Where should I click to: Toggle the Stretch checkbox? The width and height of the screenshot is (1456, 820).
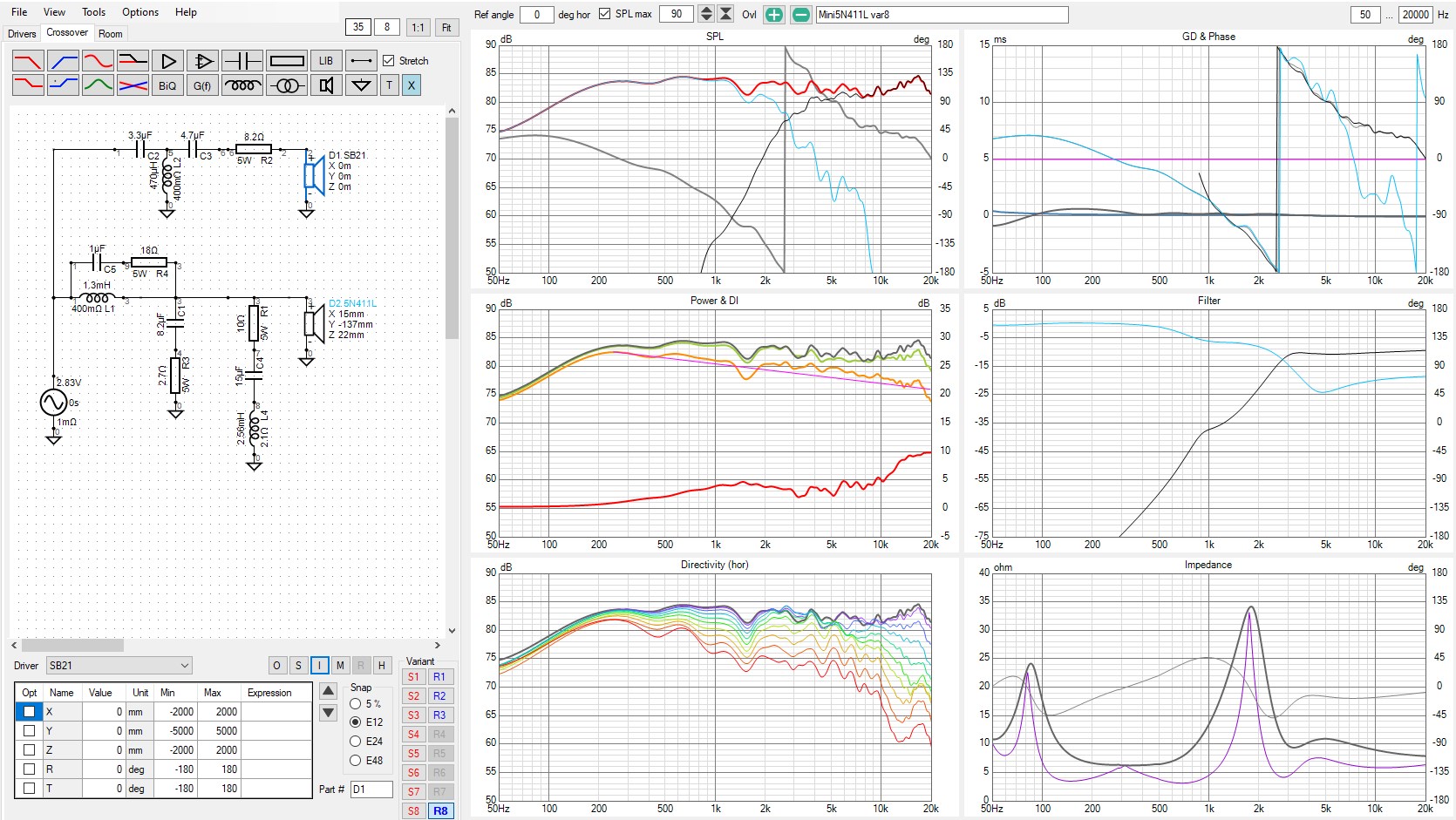[x=389, y=61]
